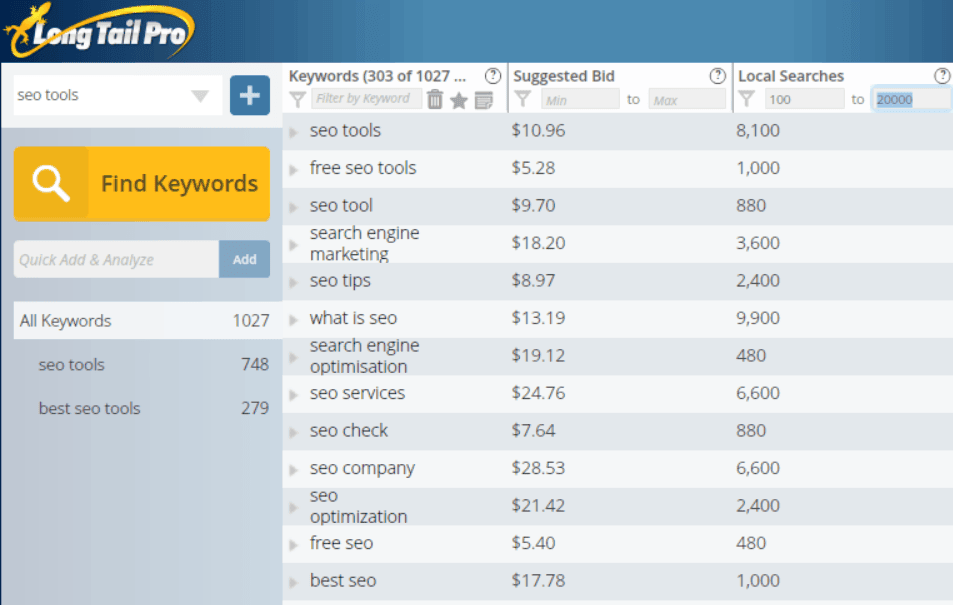Viewport: 953px width, 605px height.
Task: Focus the Quick Add & Analyze field
Action: pos(116,259)
